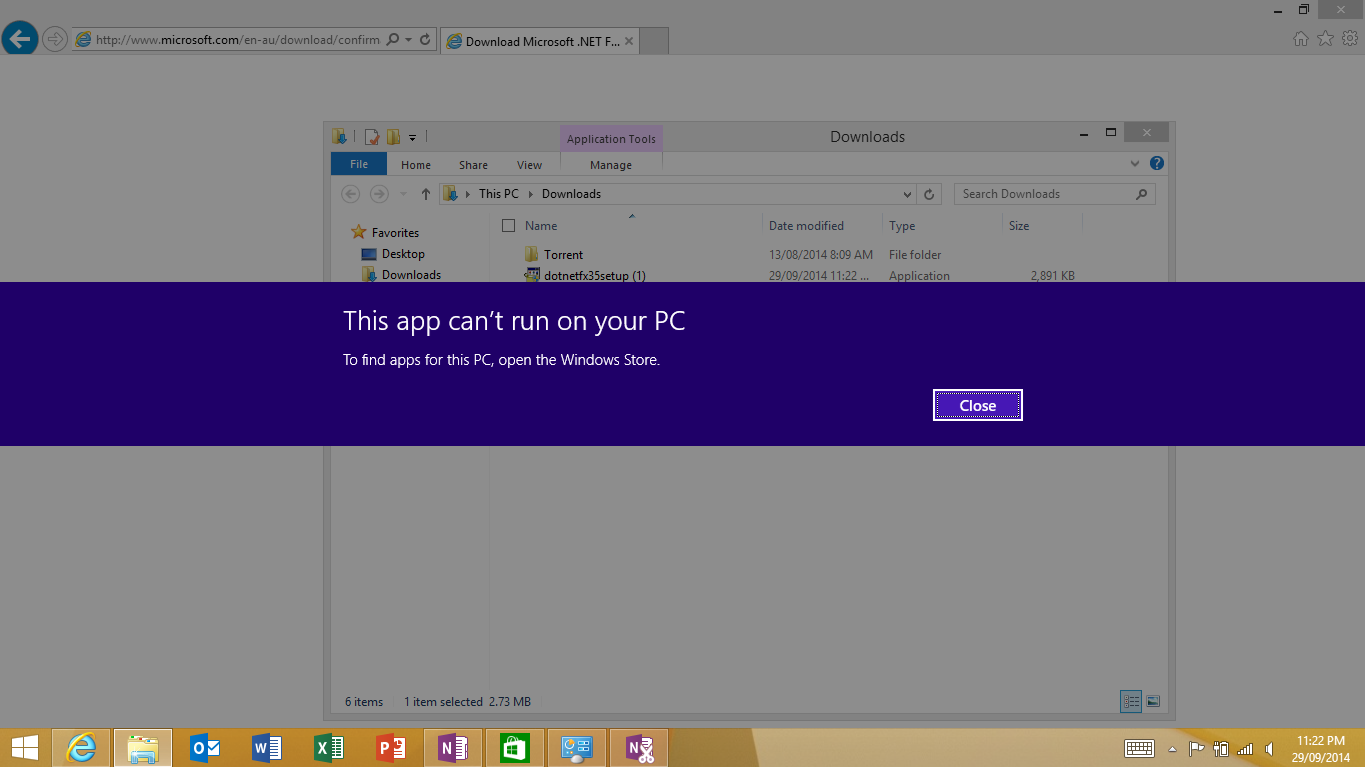Select Downloads in the navigation pane
The width and height of the screenshot is (1365, 767).
point(411,275)
